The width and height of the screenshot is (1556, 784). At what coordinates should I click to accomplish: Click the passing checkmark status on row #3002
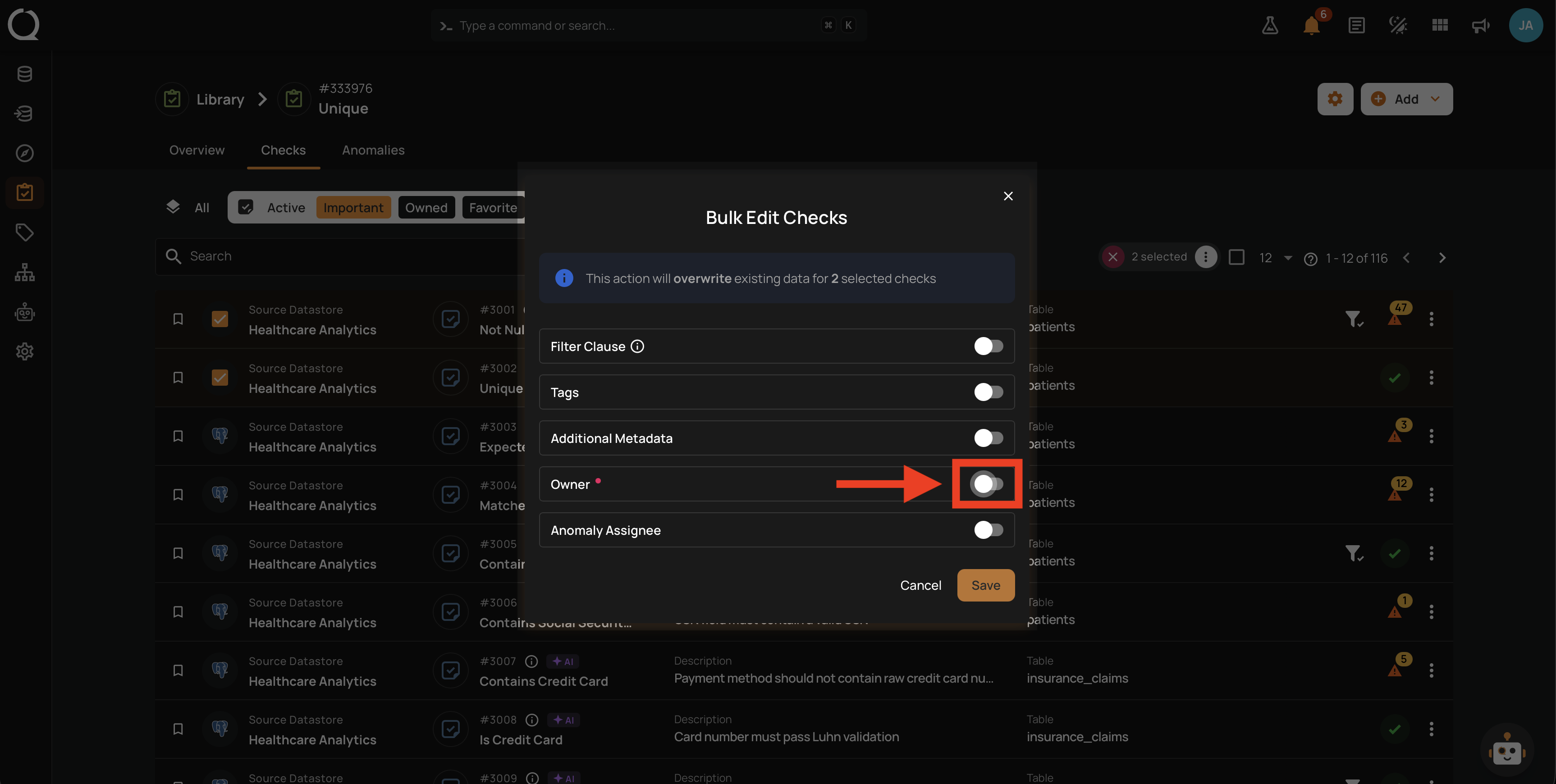click(1394, 378)
